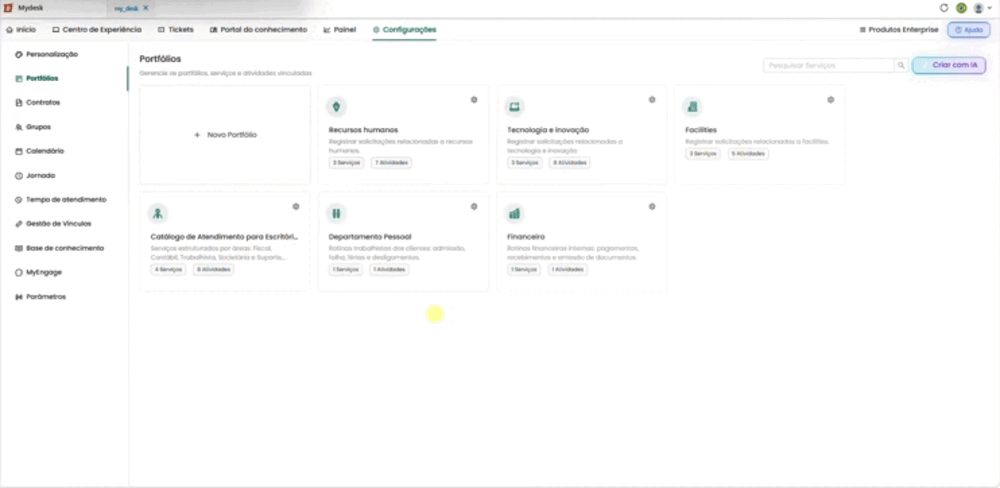Viewport: 1000px width, 488px height.
Task: Open Grupos in the sidebar
Action: click(33, 127)
